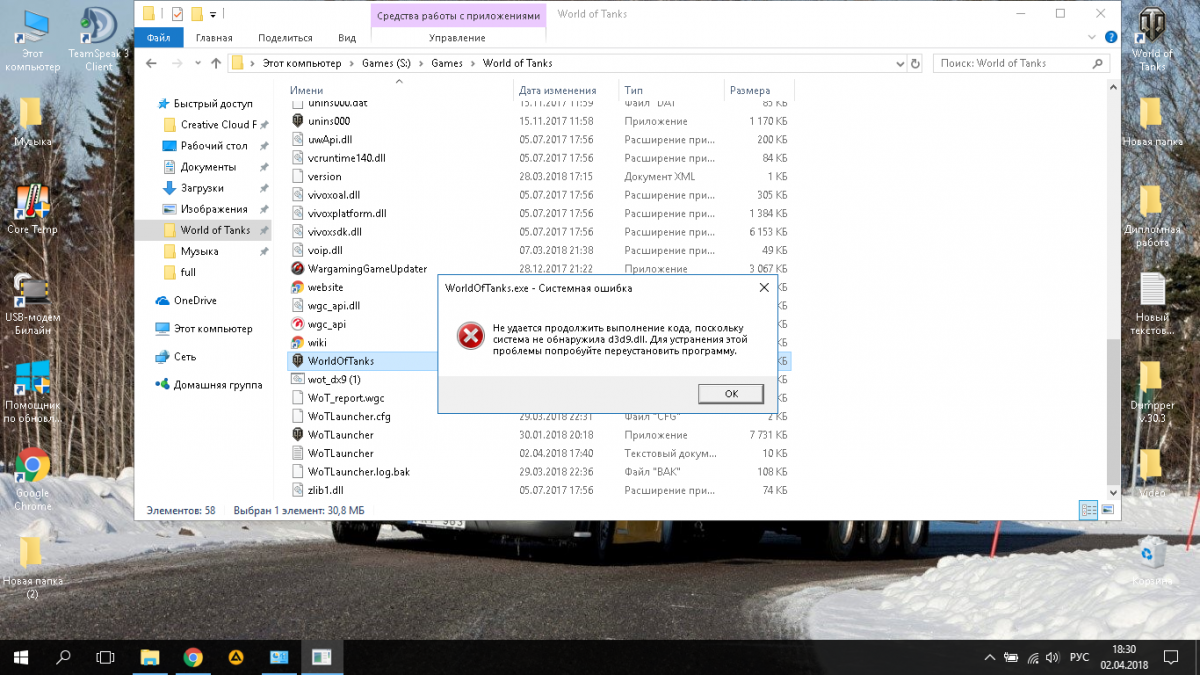This screenshot has width=1200, height=675.
Task: Open the TeamSpeak 3 Client desktop icon
Action: (x=98, y=27)
